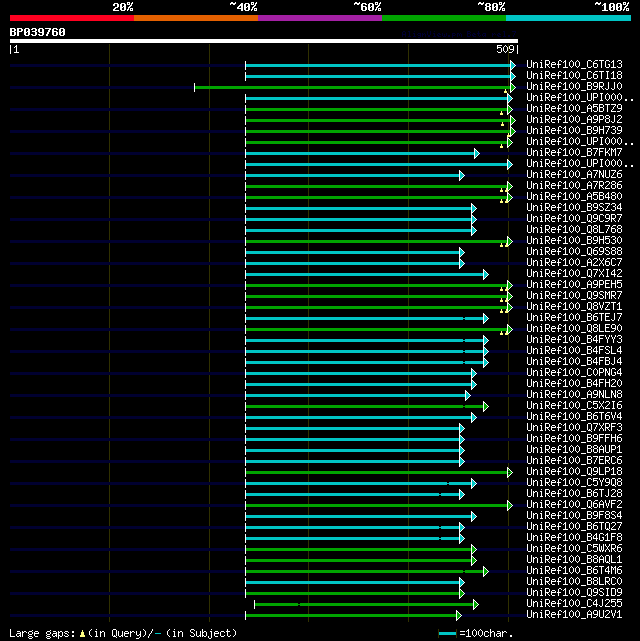Select the UniRef100_A7NUZ6 label
Screen dimensions: 640x641
(x=574, y=175)
